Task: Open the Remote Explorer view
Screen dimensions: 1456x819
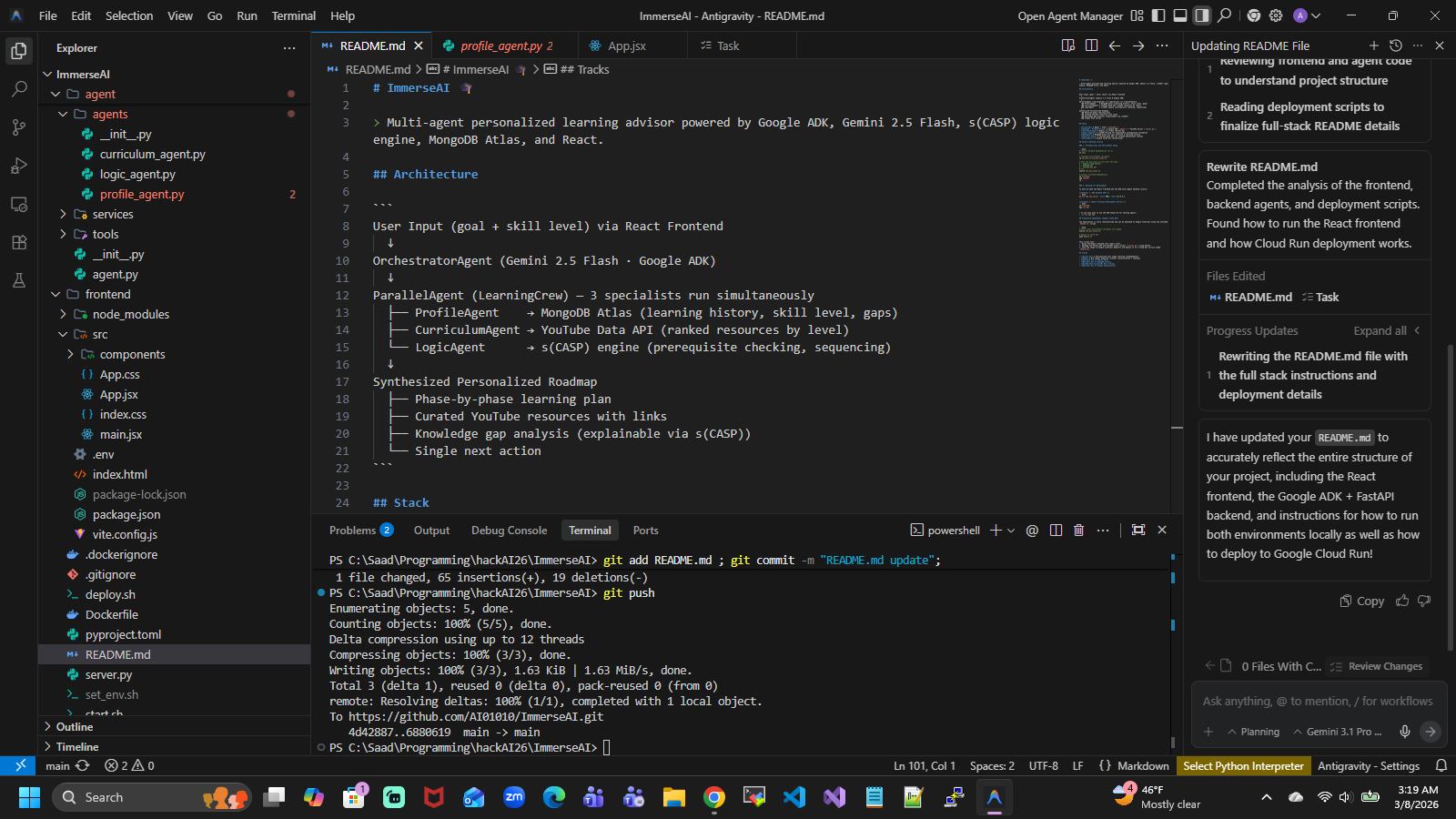Action: 19,204
